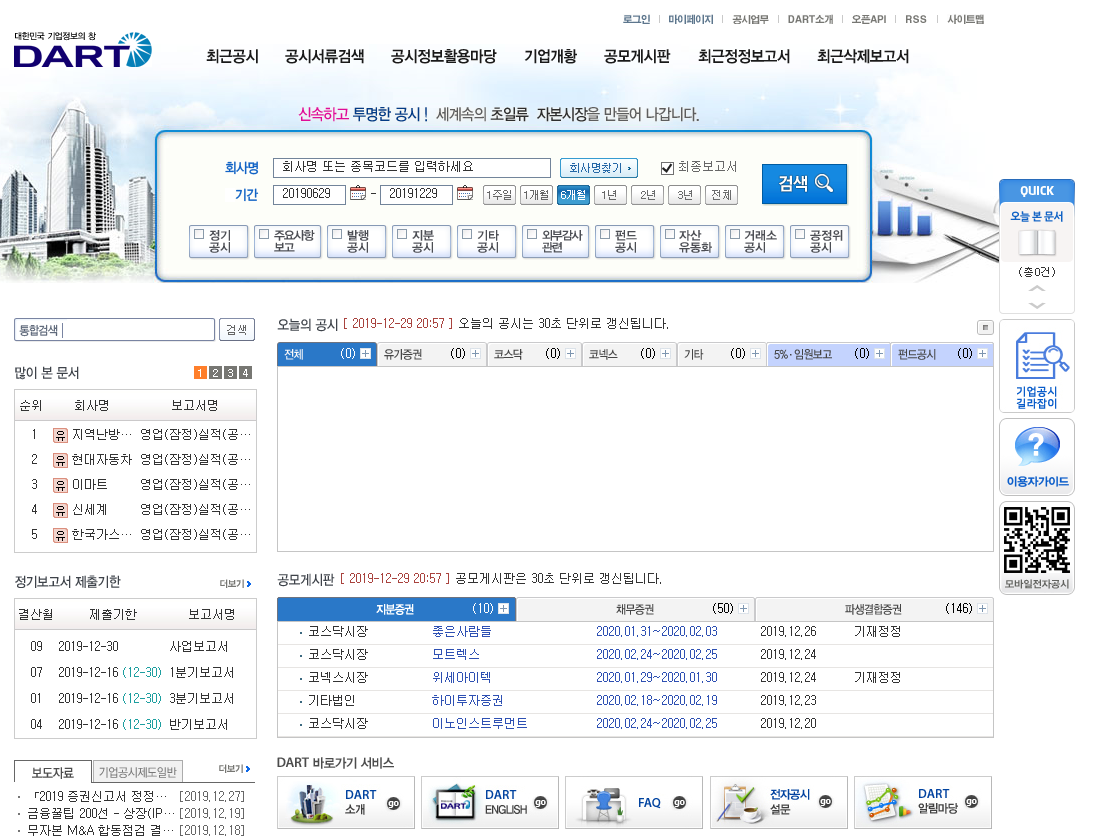Viewport: 1103px width, 840px height.
Task: Open the start date calendar picker
Action: pyautogui.click(x=358, y=193)
